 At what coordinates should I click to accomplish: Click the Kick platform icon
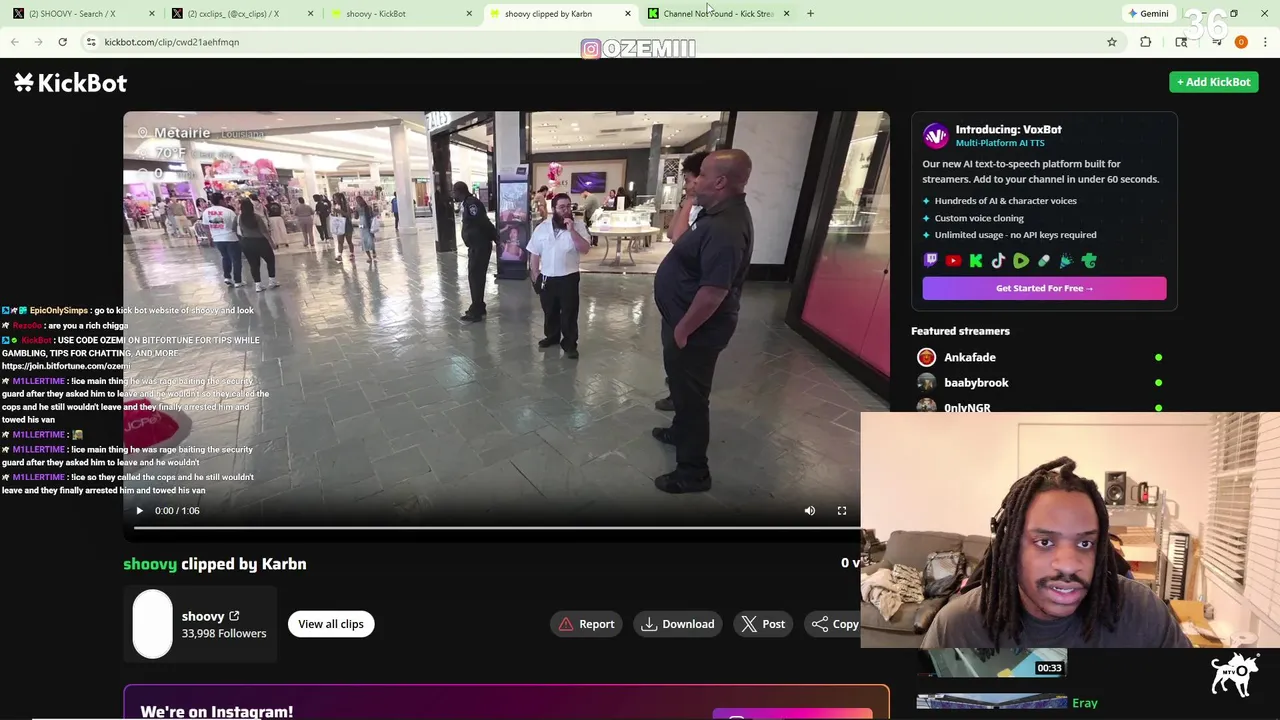(x=976, y=261)
